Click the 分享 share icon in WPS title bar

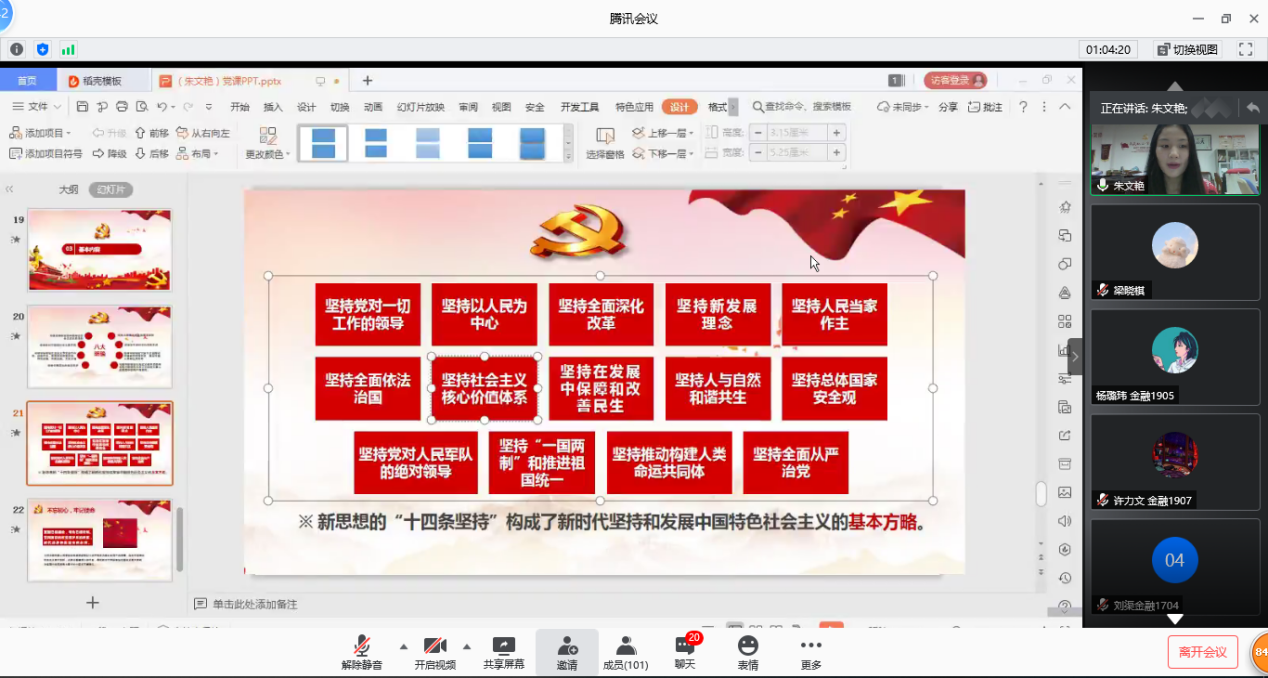(x=950, y=107)
